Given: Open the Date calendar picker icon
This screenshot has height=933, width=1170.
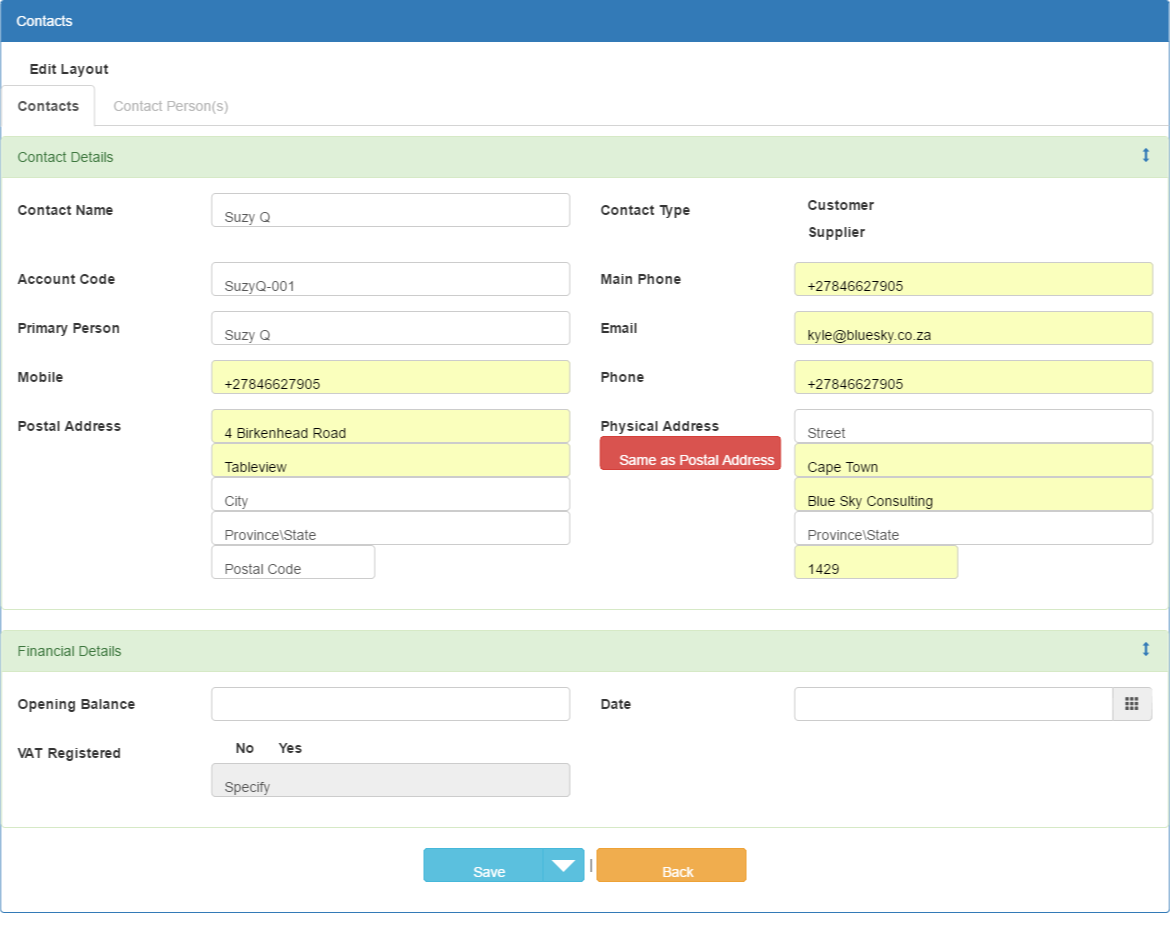Looking at the screenshot, I should (1131, 704).
